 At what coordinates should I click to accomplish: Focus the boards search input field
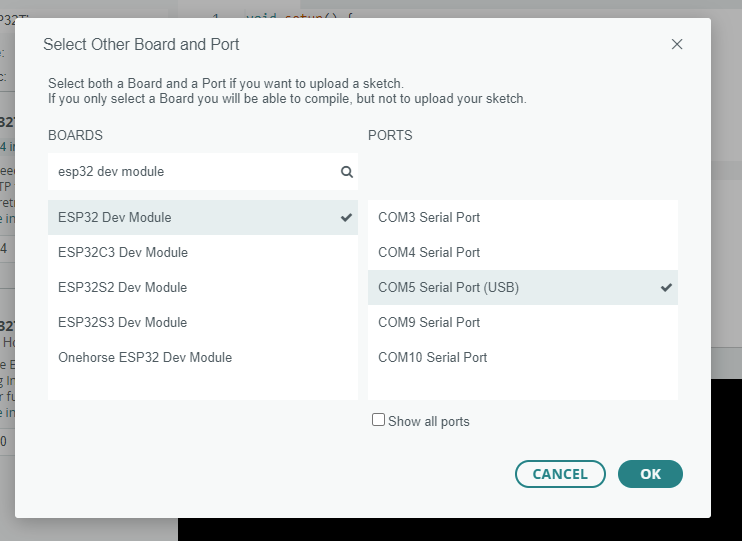190,172
